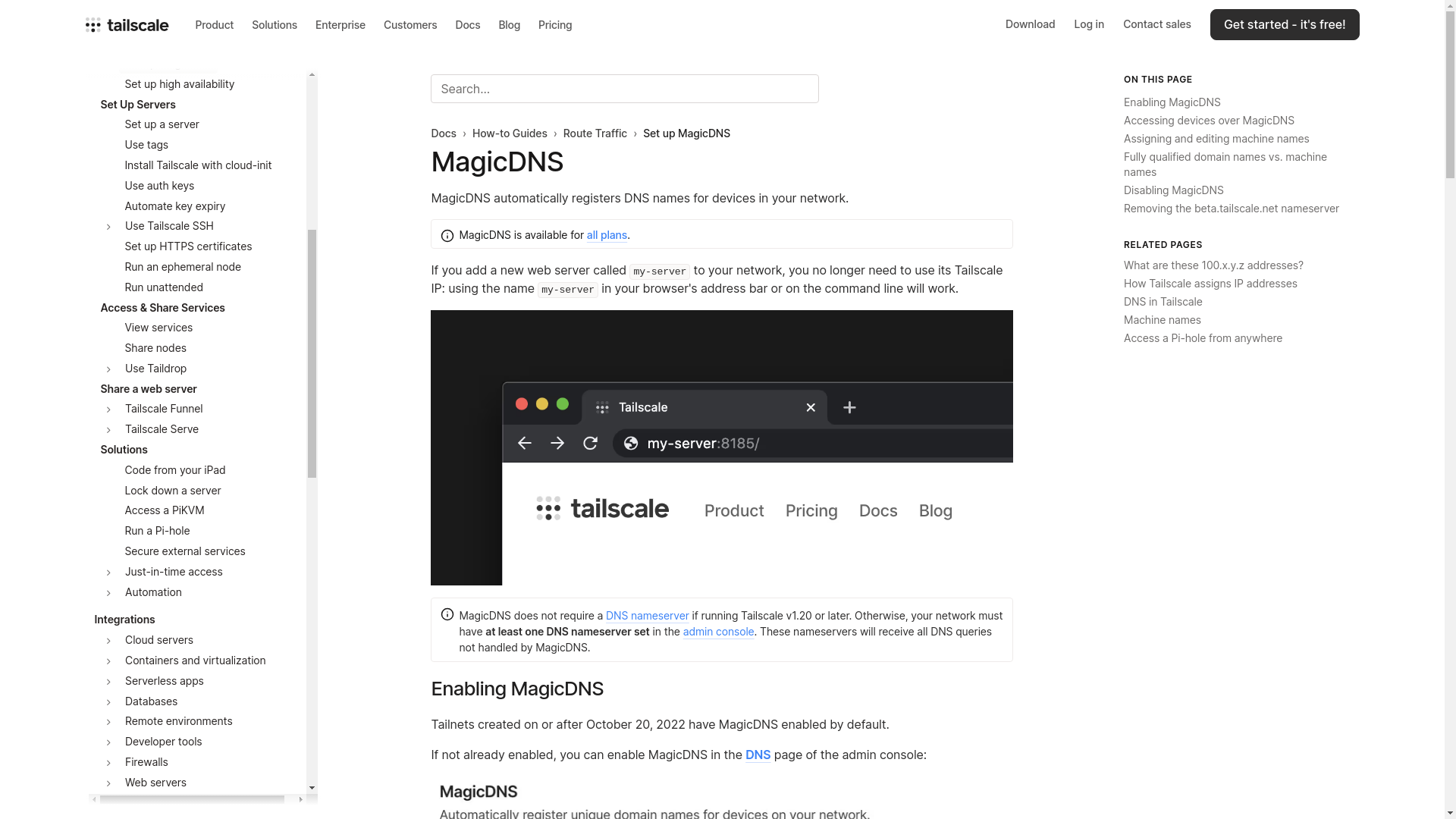1456x819 pixels.
Task: Click the DNS page link
Action: (758, 755)
